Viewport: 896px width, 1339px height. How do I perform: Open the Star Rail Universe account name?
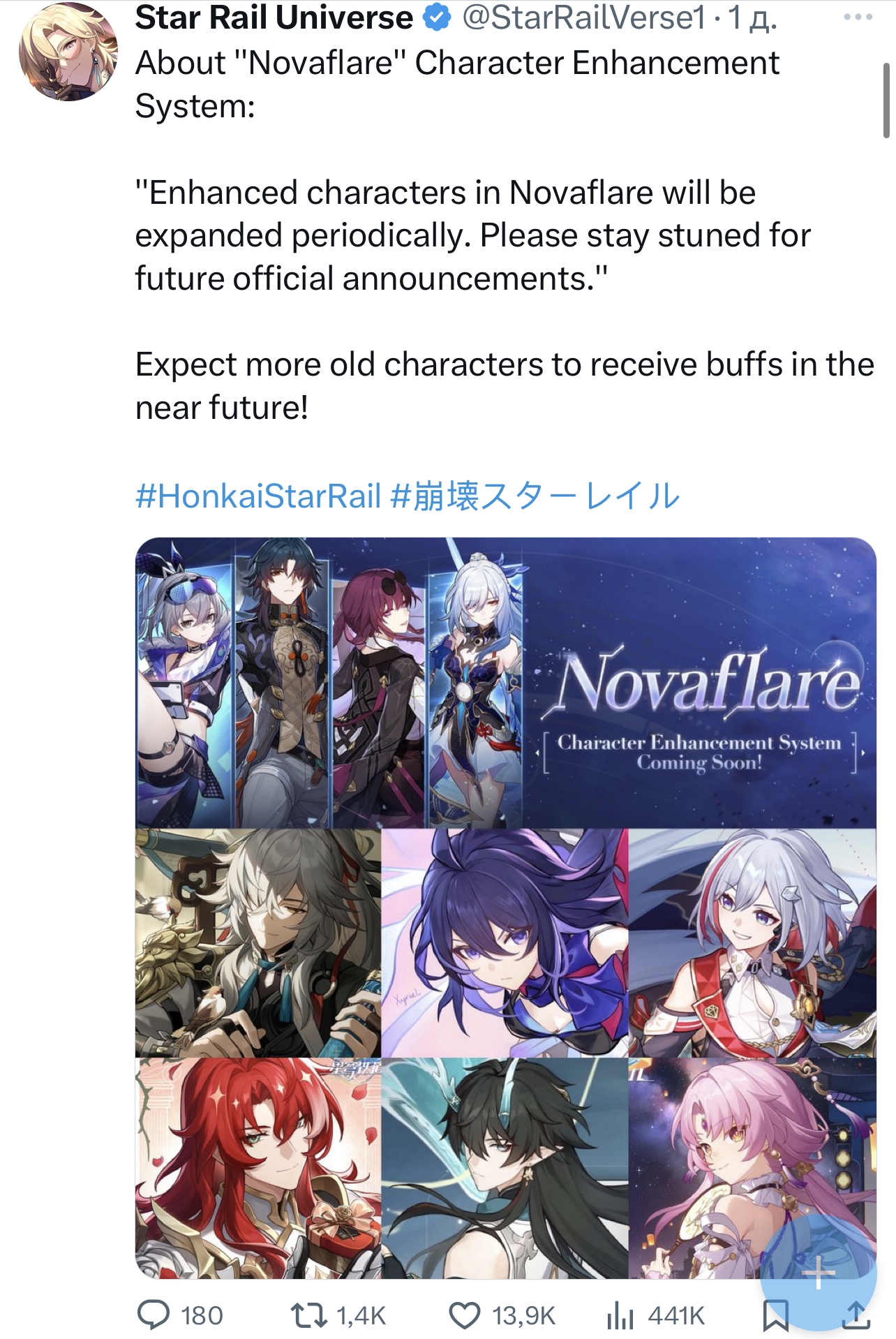pyautogui.click(x=274, y=17)
